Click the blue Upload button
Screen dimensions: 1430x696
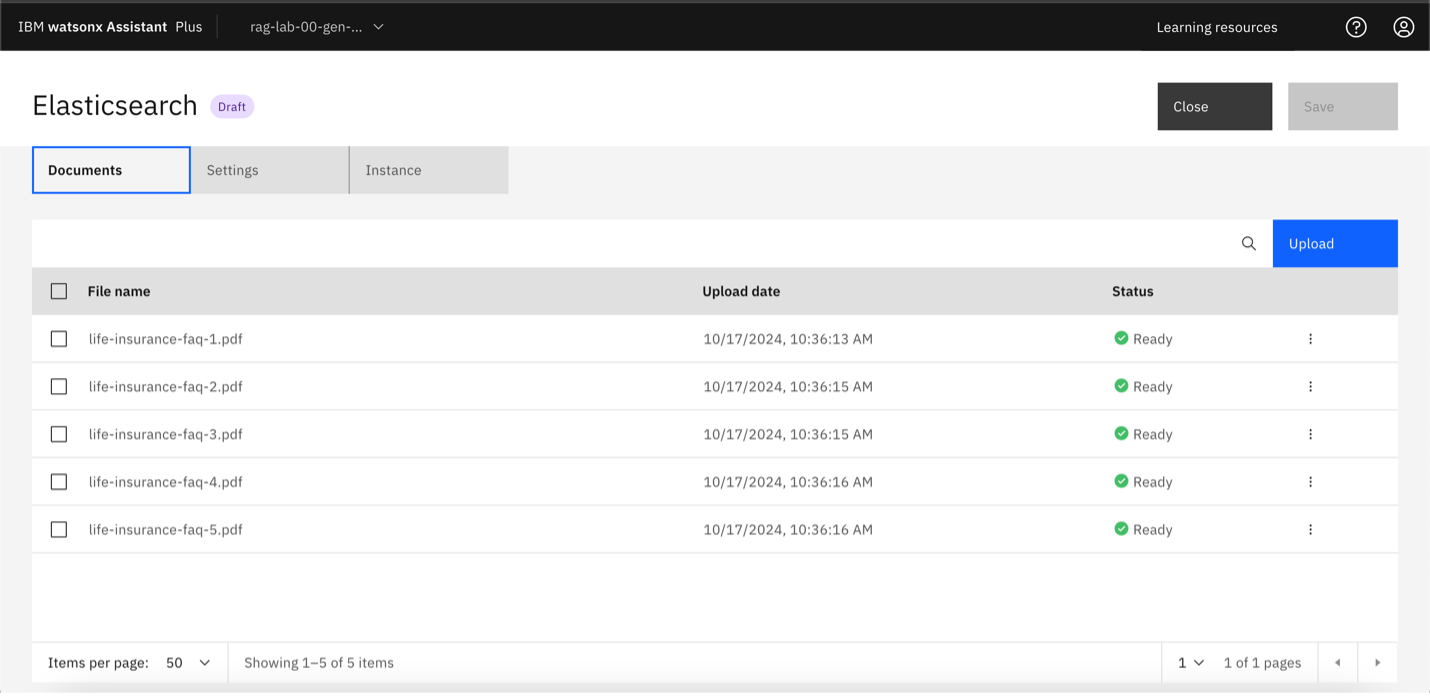pos(1334,244)
